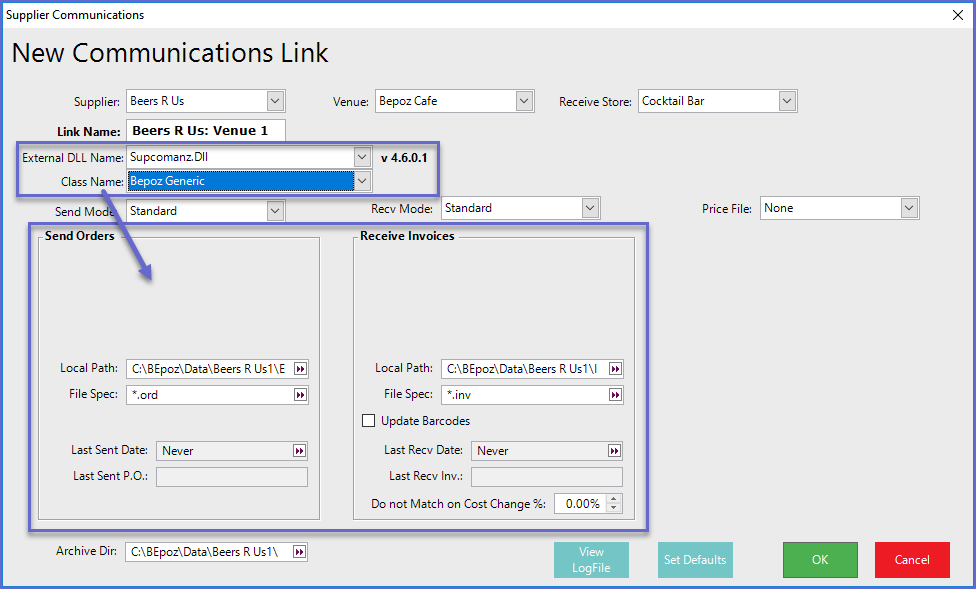Click the browse arrow next to Send Orders Local Path
976x589 pixels.
[x=300, y=369]
